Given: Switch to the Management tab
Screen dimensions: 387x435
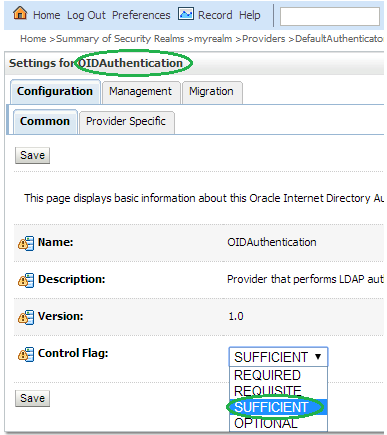Looking at the screenshot, I should coord(140,92).
